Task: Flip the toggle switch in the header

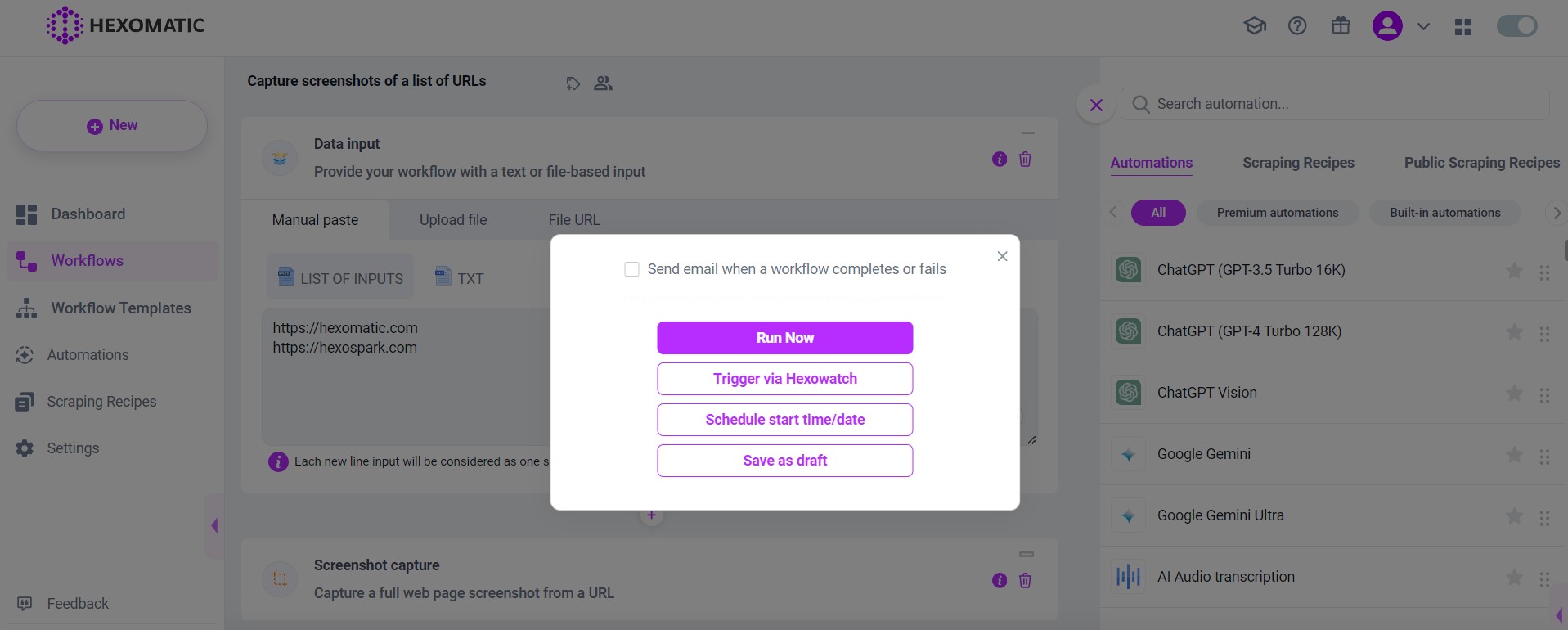Action: (1516, 25)
